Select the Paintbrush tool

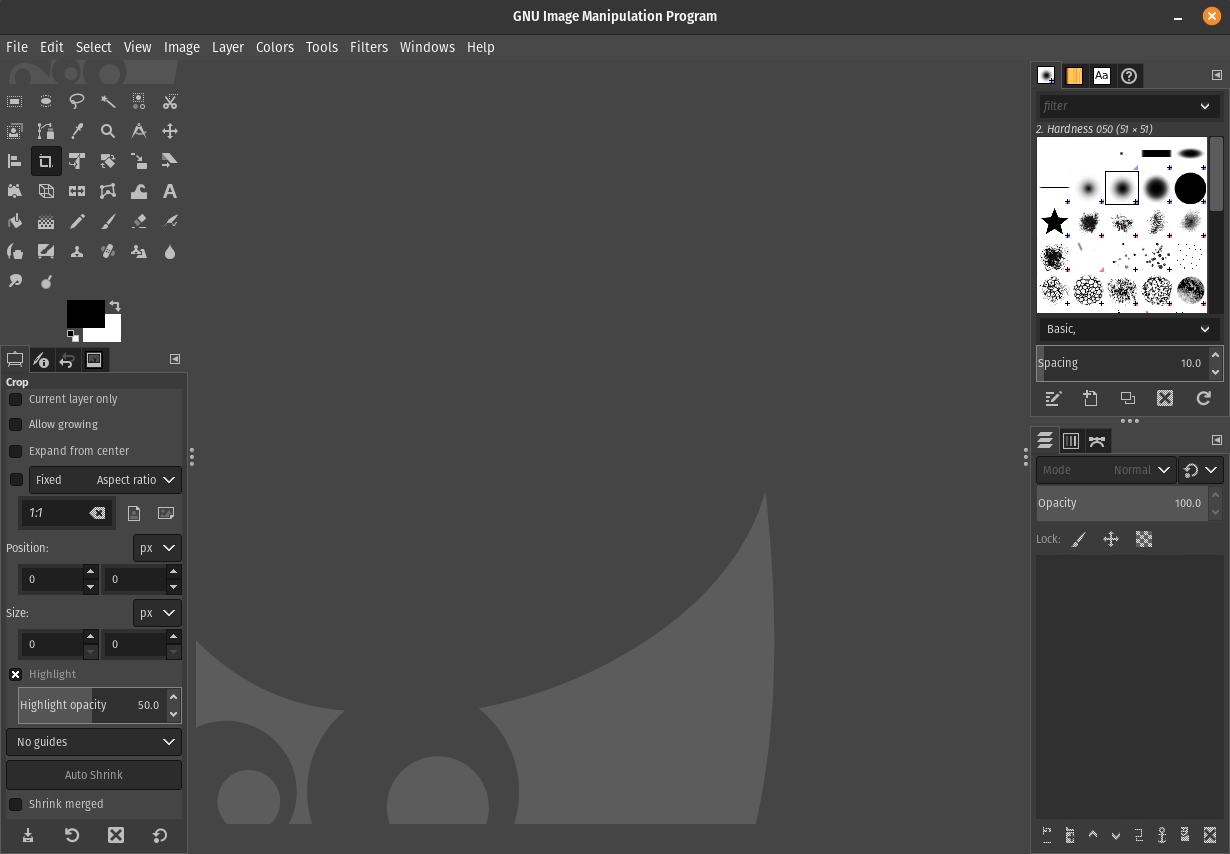pos(108,222)
